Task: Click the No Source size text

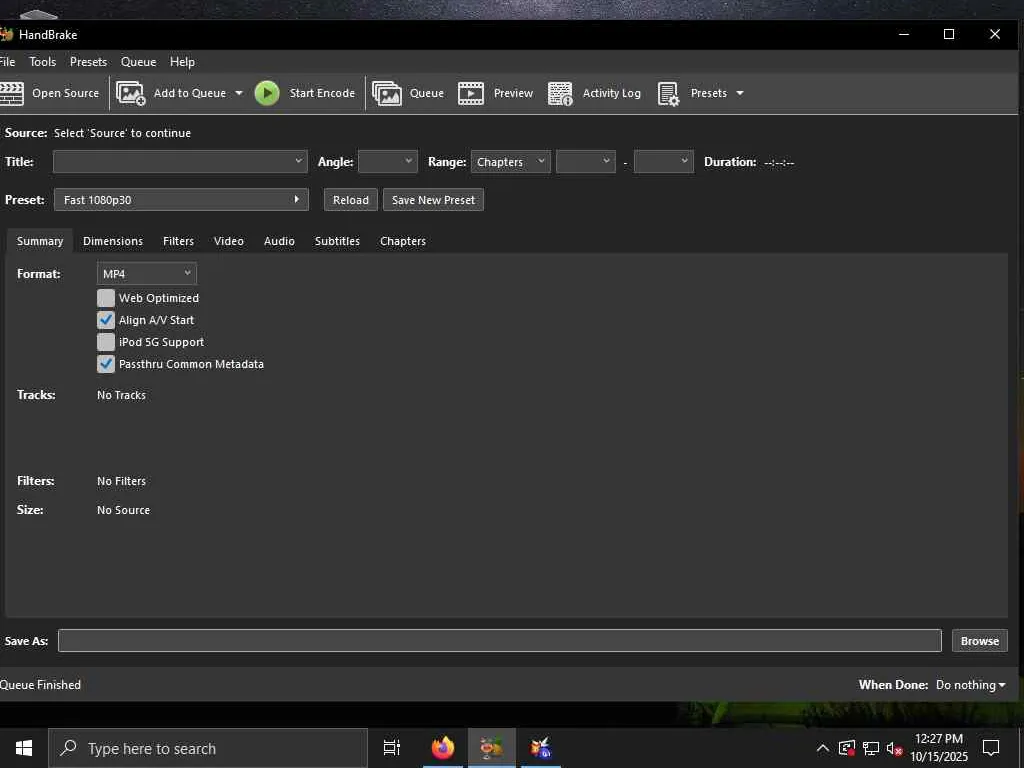Action: pos(123,510)
